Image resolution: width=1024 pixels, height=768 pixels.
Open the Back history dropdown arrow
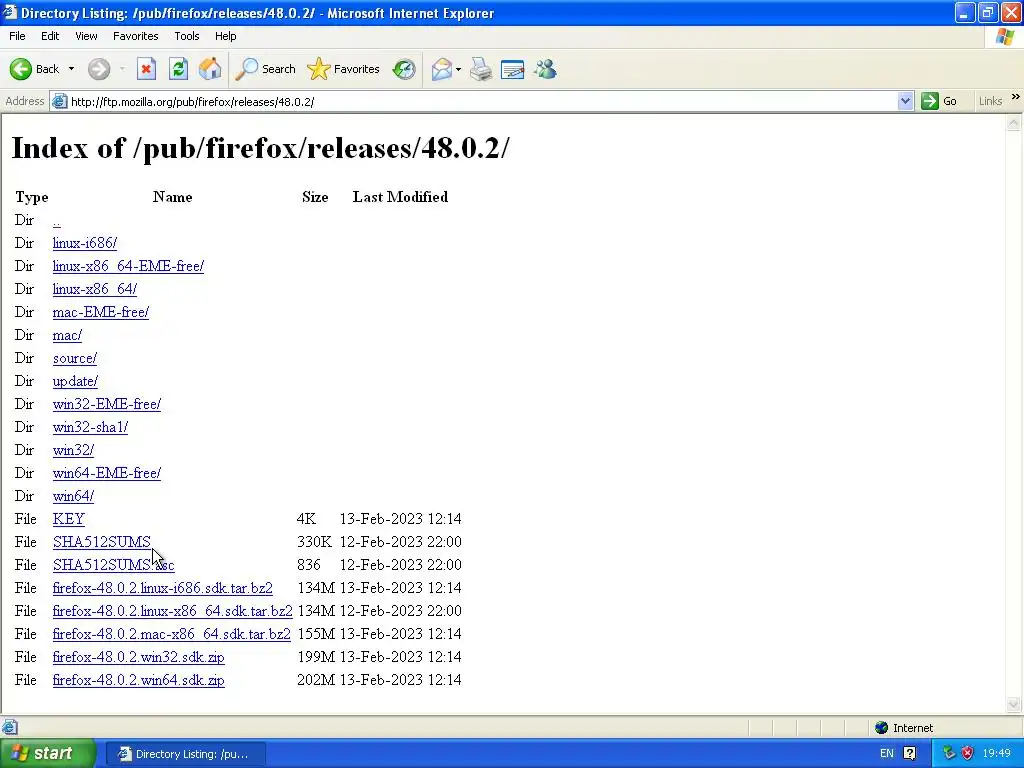pos(71,69)
